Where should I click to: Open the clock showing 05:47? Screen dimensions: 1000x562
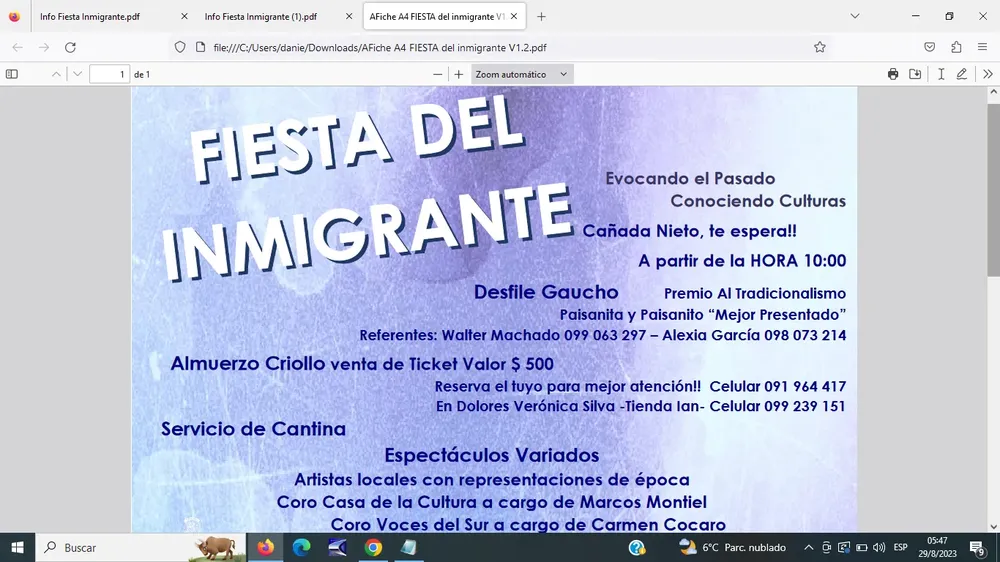click(938, 547)
